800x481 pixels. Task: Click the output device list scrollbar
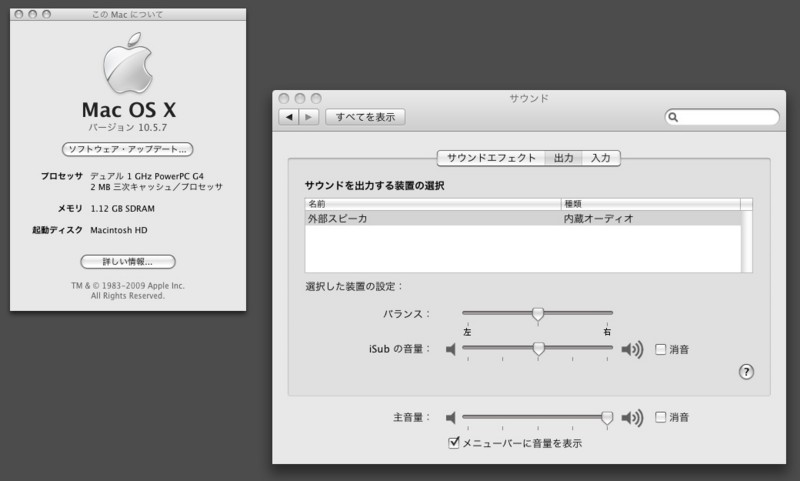(x=746, y=241)
